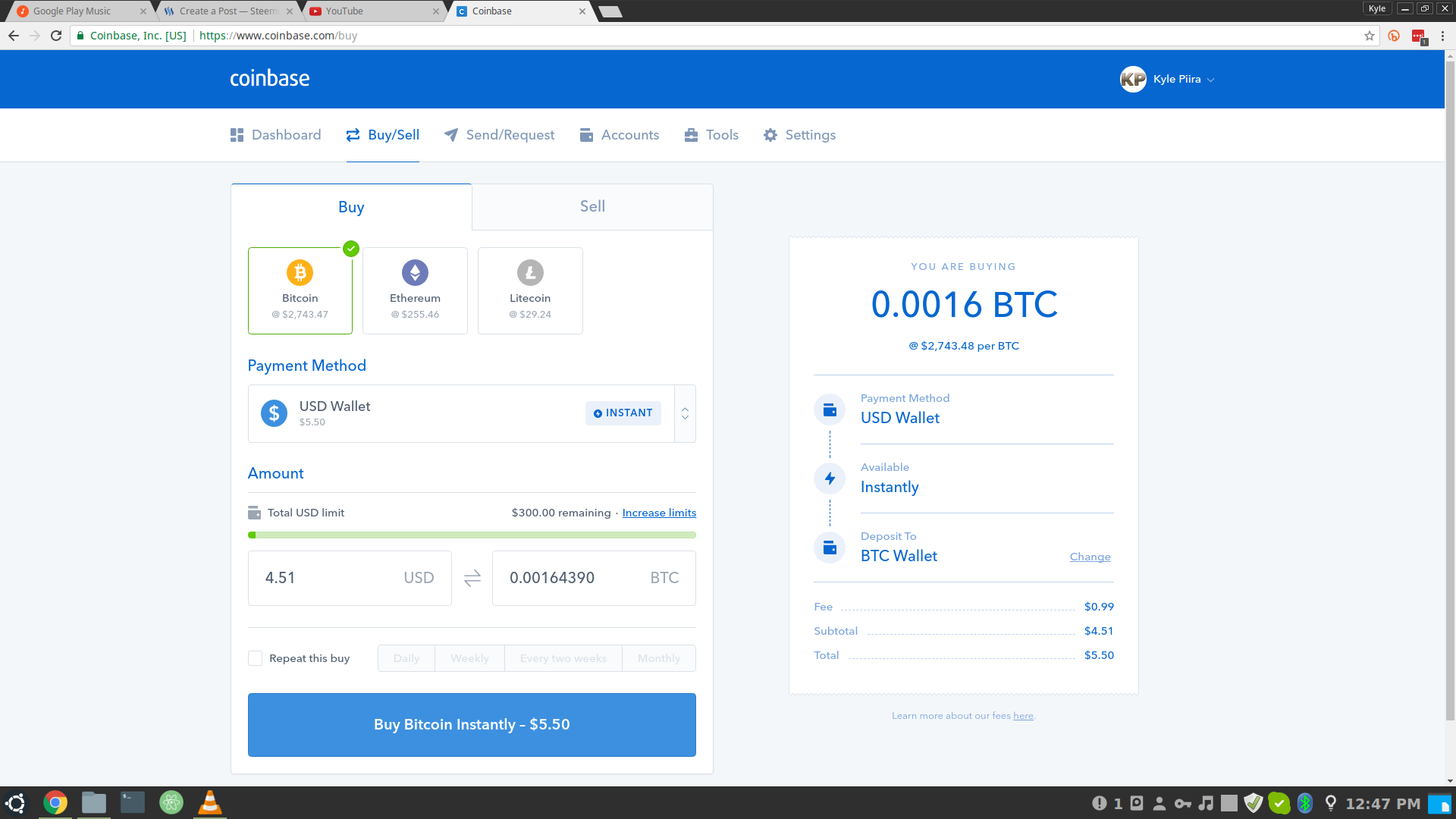This screenshot has height=819, width=1456.
Task: Select the Weekly repeat option
Action: [469, 658]
